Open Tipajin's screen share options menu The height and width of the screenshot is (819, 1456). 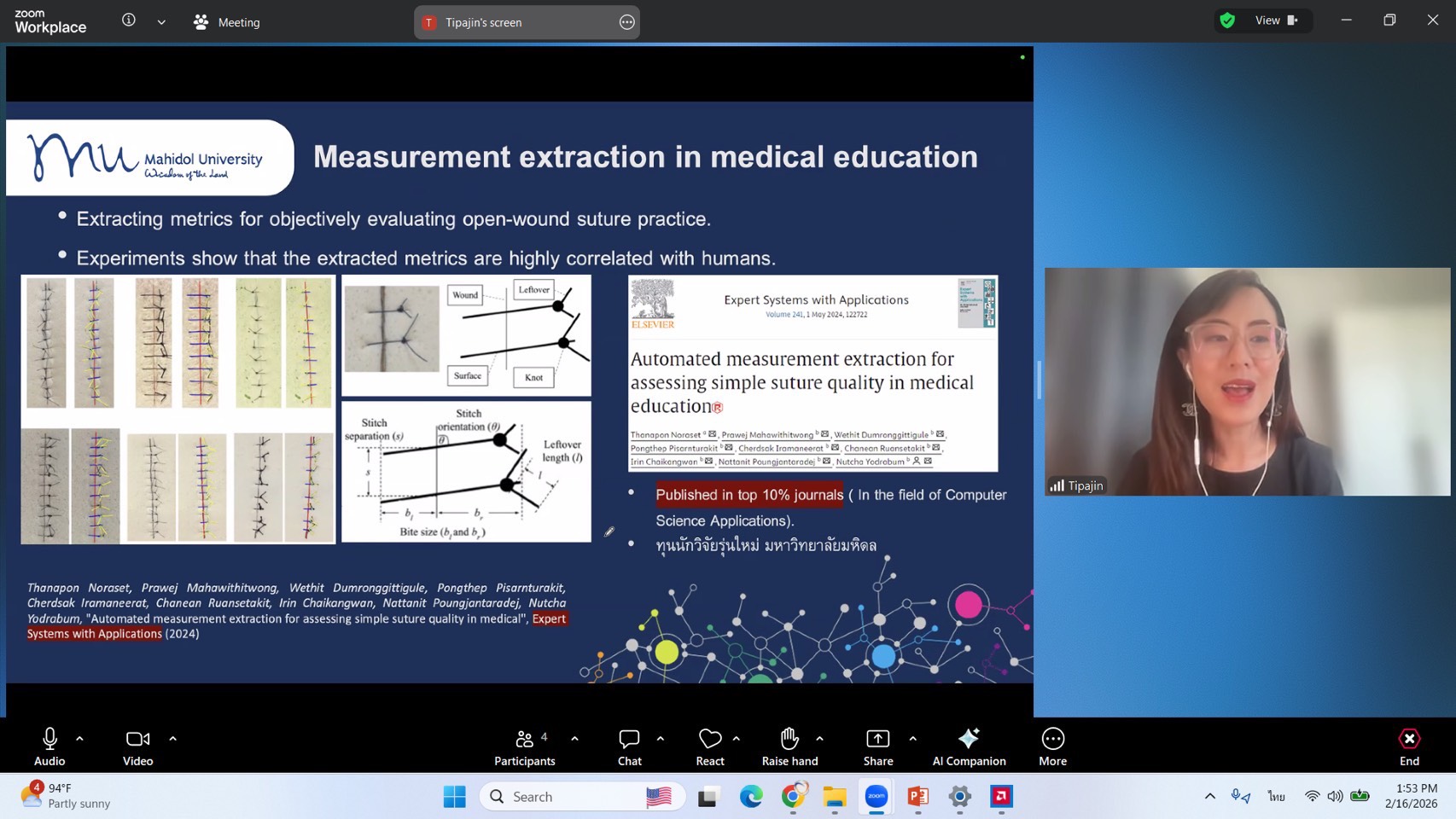coord(627,22)
